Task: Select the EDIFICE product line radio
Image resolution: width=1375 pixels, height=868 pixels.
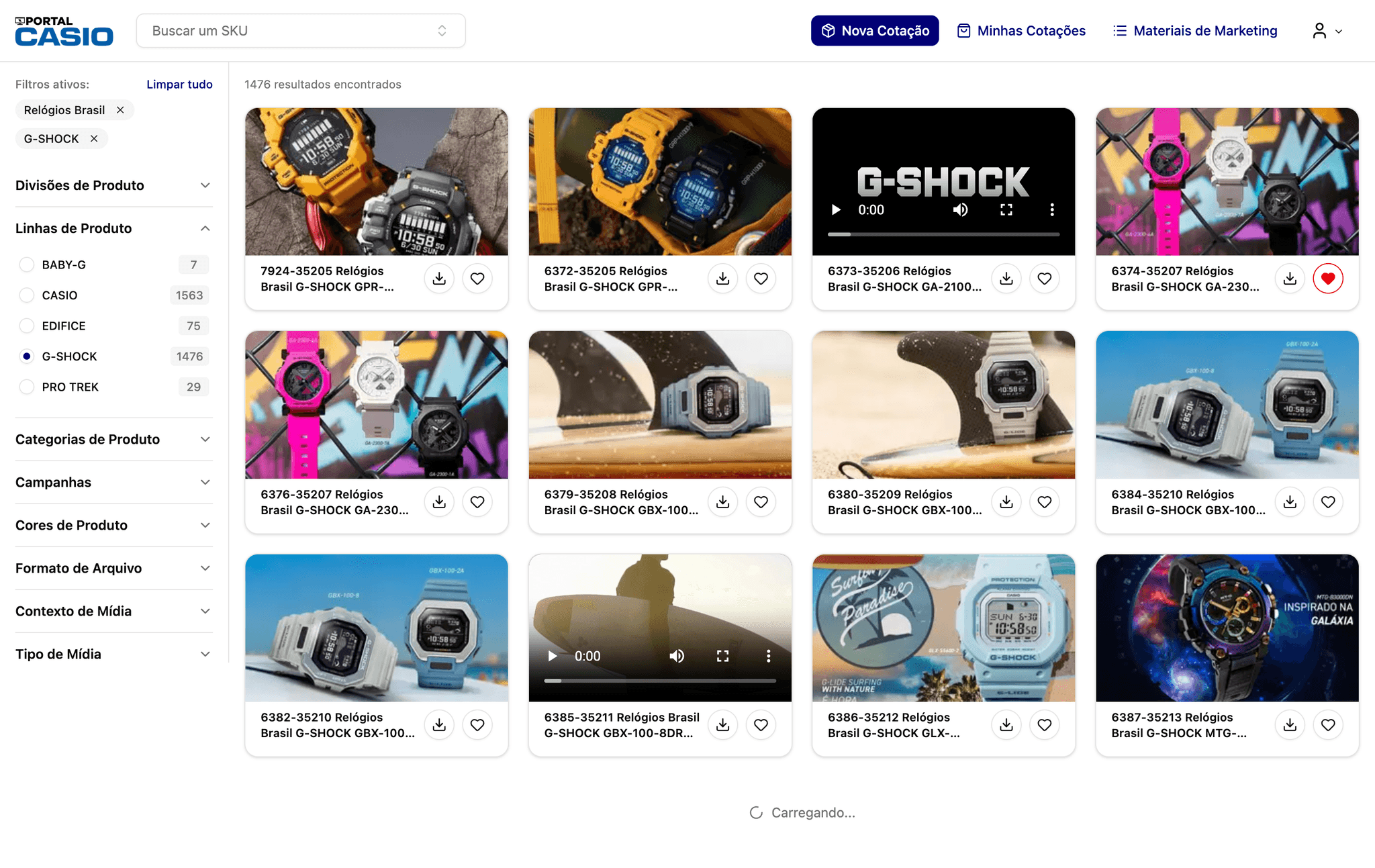Action: 27,326
